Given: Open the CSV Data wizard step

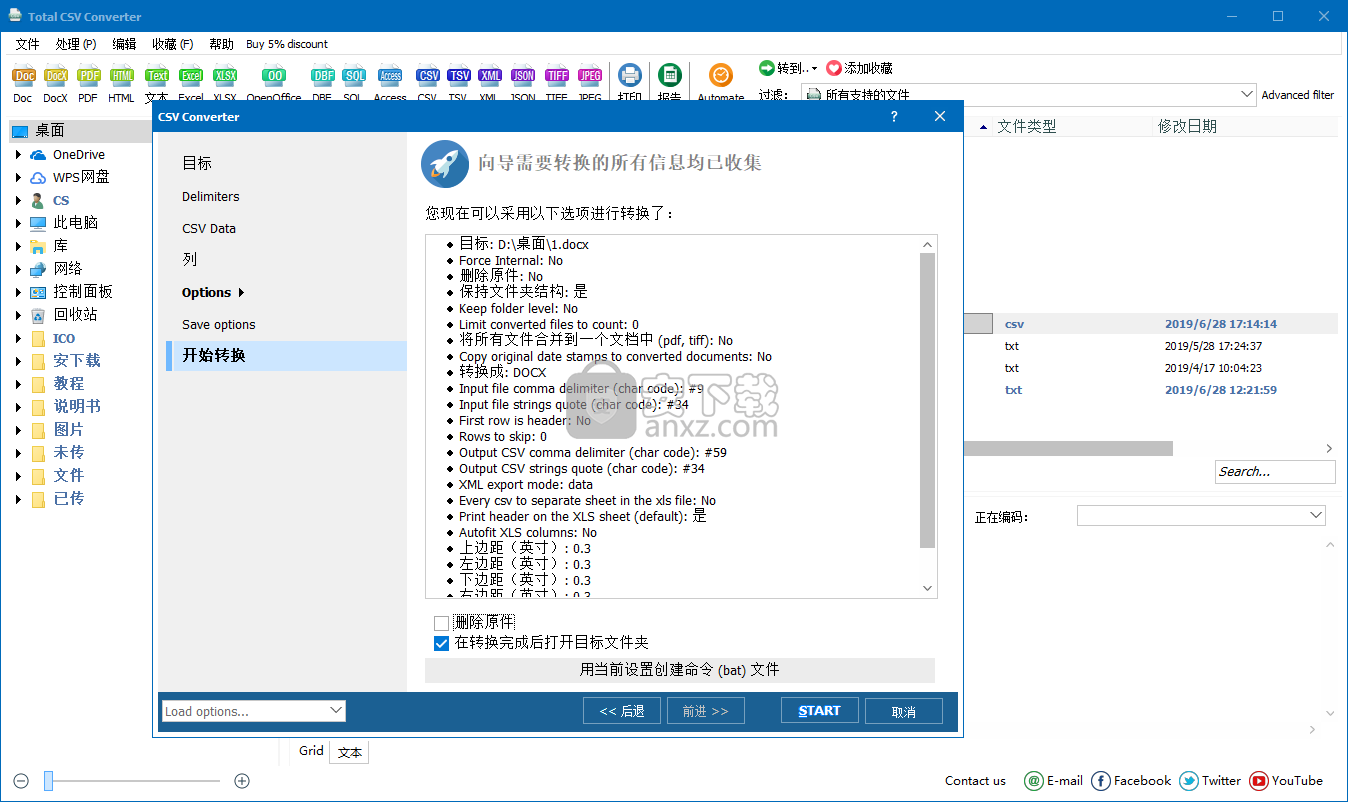Looking at the screenshot, I should pos(209,229).
